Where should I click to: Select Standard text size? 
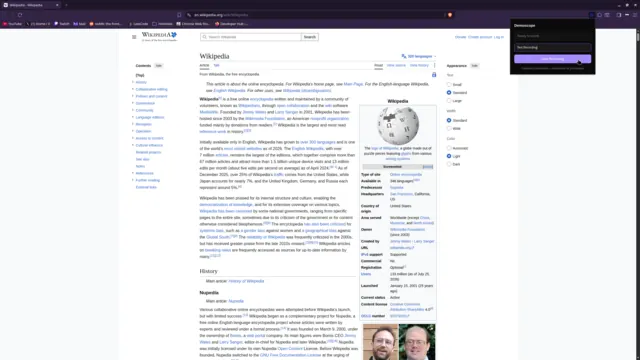(449, 93)
